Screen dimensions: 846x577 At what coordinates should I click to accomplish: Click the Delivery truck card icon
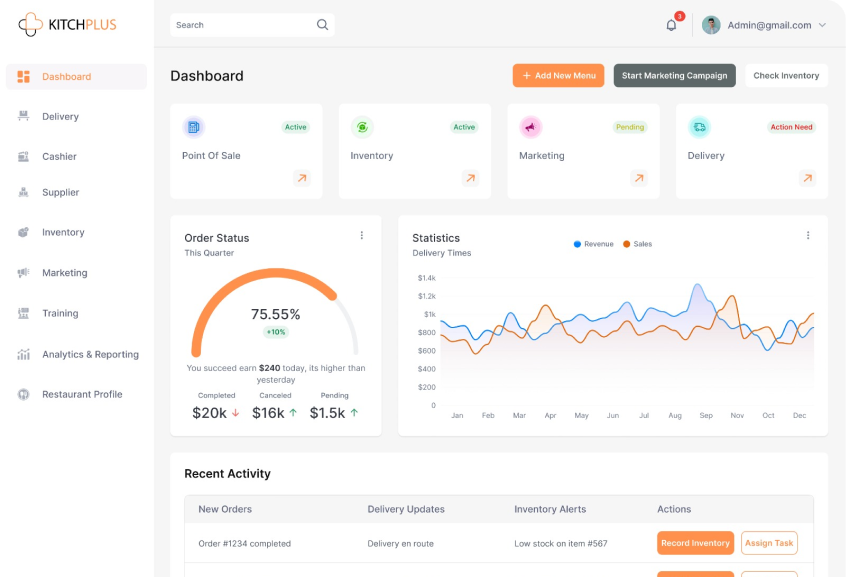pos(699,127)
